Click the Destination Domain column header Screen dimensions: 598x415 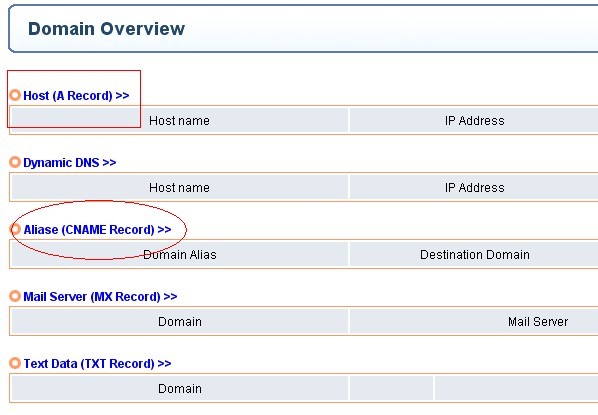[474, 254]
